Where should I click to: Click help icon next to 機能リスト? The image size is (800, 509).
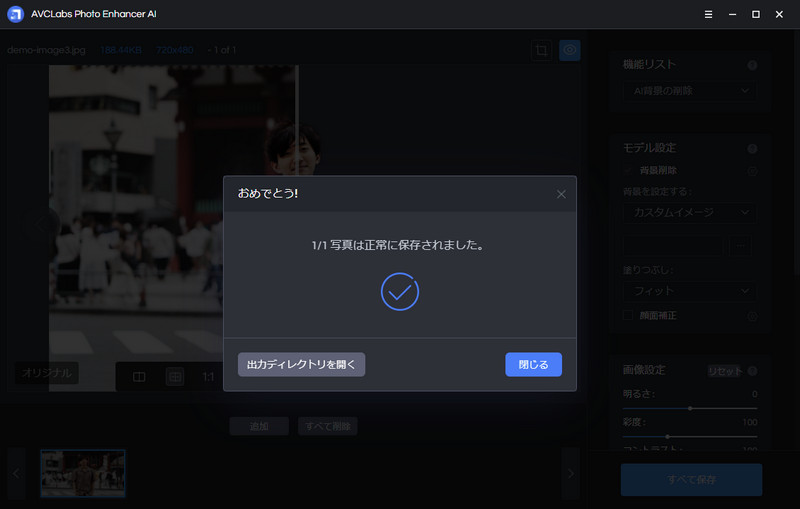tap(752, 65)
